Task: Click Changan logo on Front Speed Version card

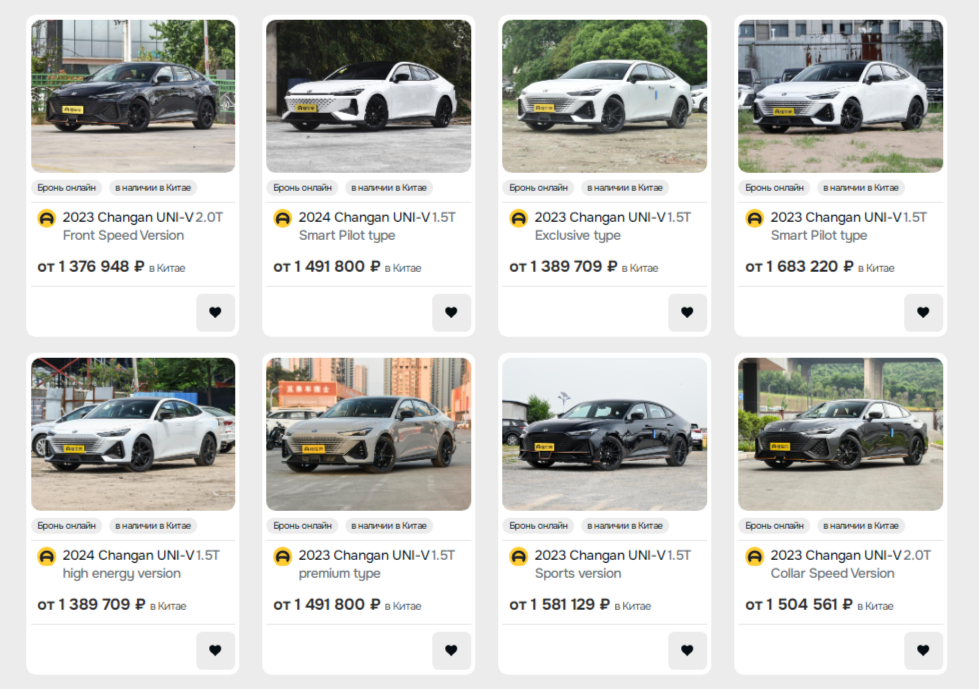Action: point(47,218)
